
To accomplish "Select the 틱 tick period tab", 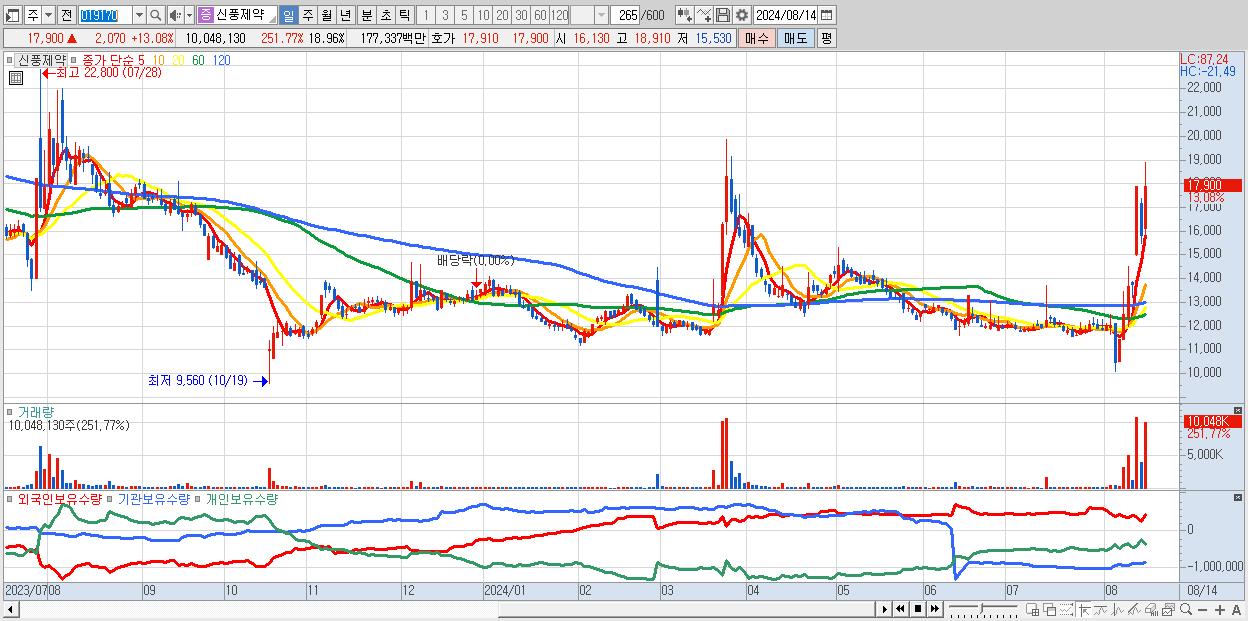I will tap(404, 15).
